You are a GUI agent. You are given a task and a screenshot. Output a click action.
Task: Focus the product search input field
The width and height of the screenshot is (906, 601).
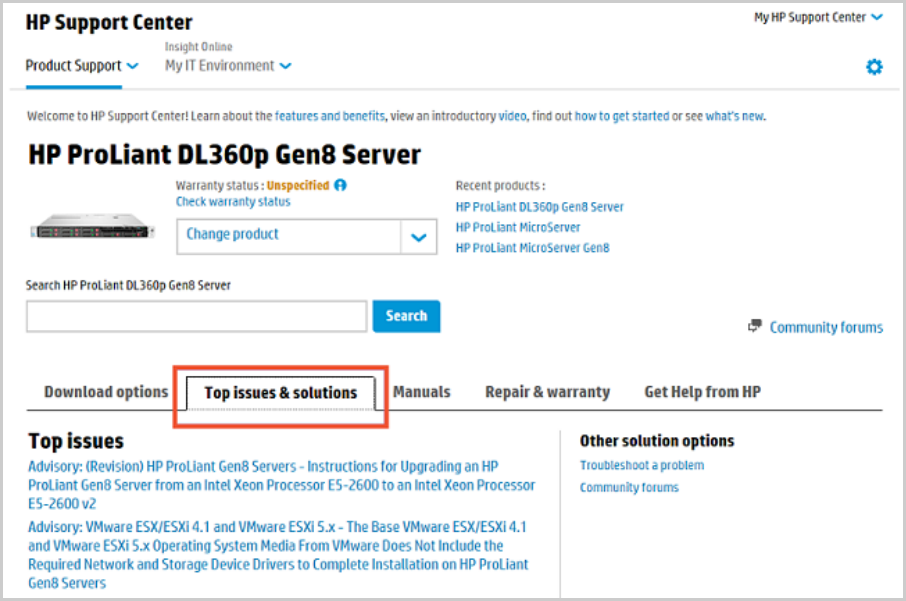point(196,316)
